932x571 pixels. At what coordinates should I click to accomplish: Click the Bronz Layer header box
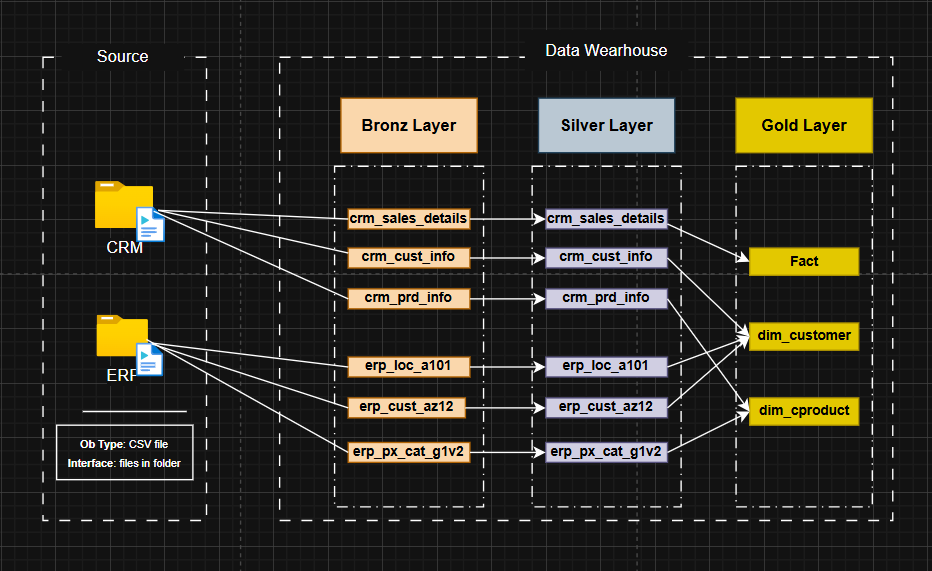(x=409, y=125)
